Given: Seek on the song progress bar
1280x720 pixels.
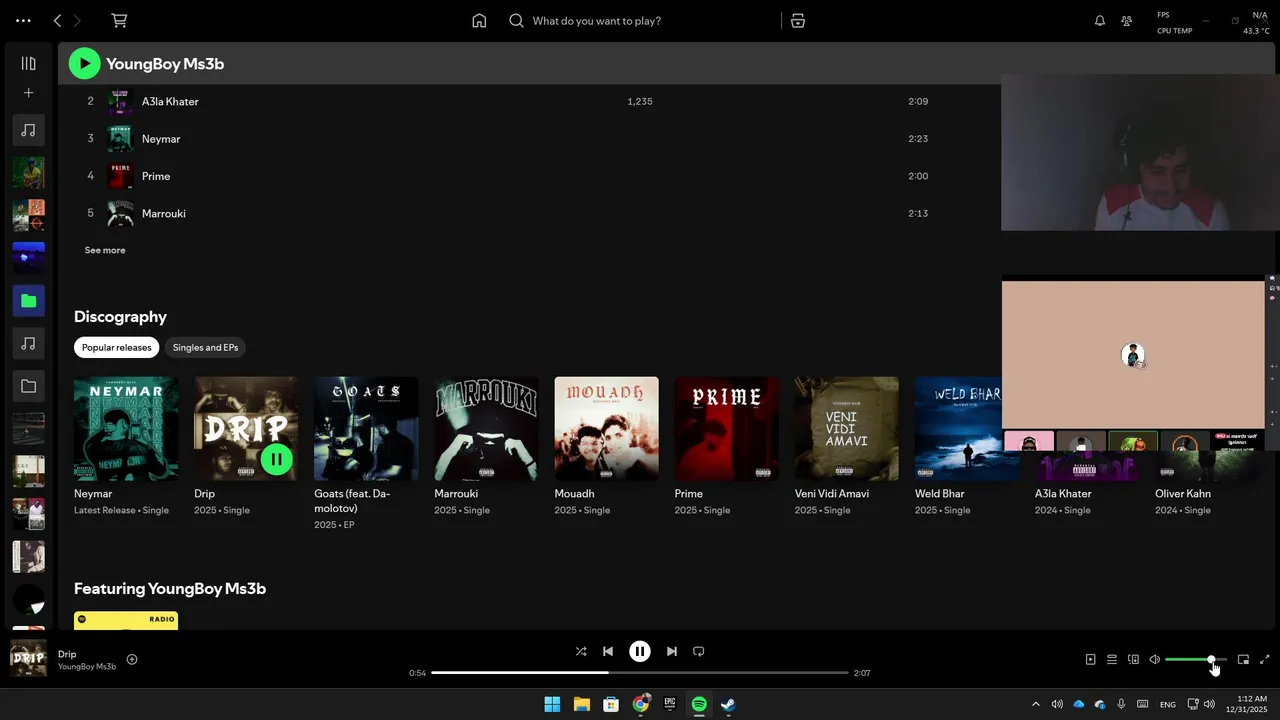Looking at the screenshot, I should pyautogui.click(x=640, y=673).
